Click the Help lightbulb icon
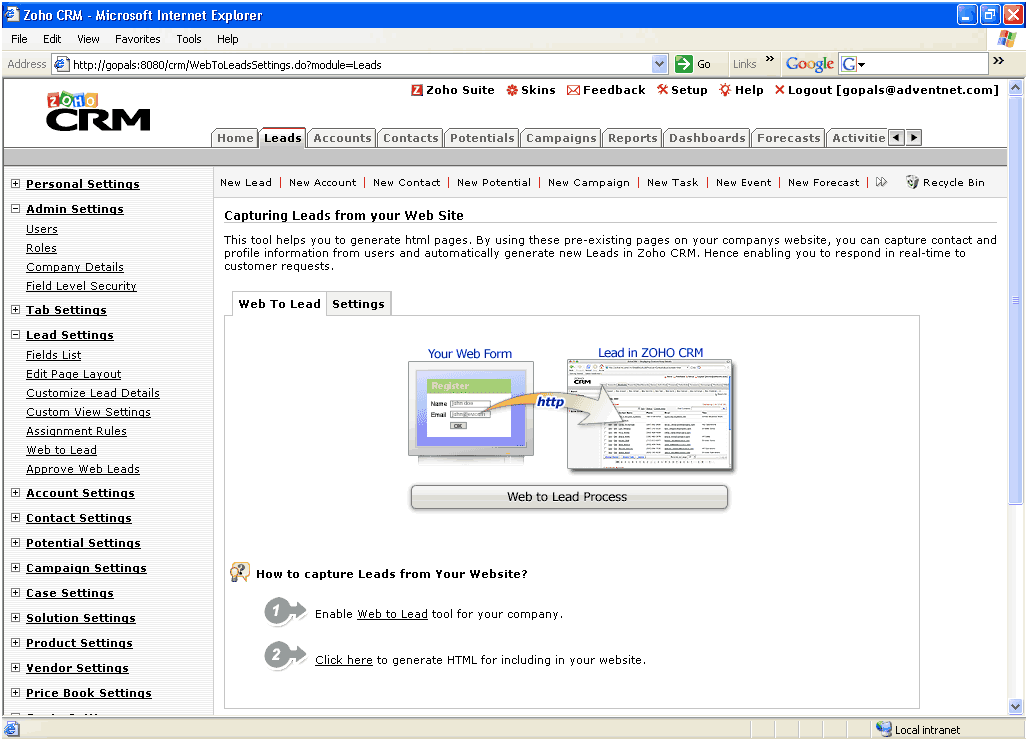Viewport: 1028px width, 741px height. (x=724, y=90)
